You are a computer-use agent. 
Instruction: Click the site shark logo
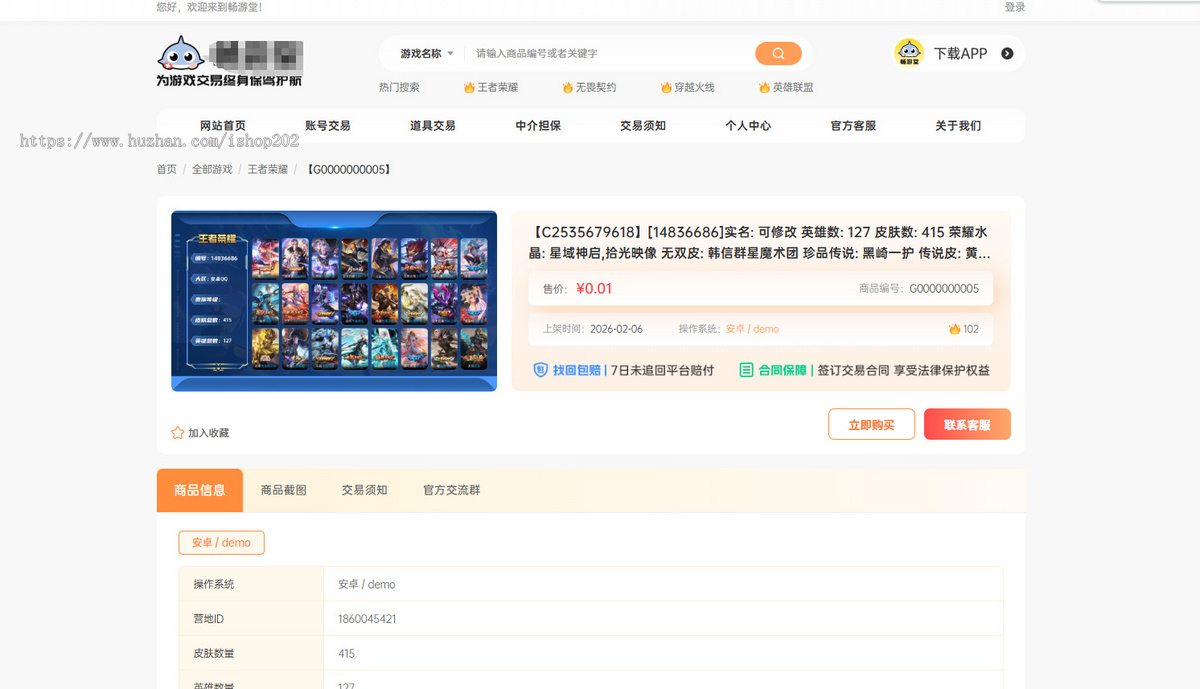[182, 52]
